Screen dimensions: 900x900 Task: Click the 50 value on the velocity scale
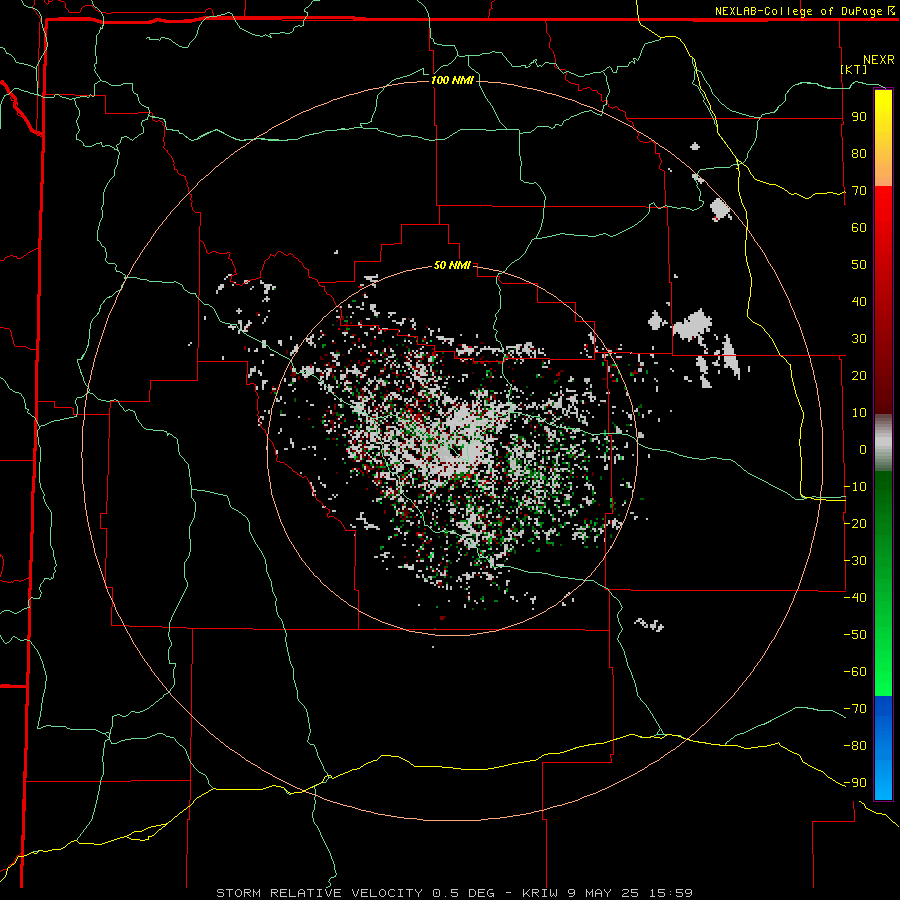[x=859, y=265]
